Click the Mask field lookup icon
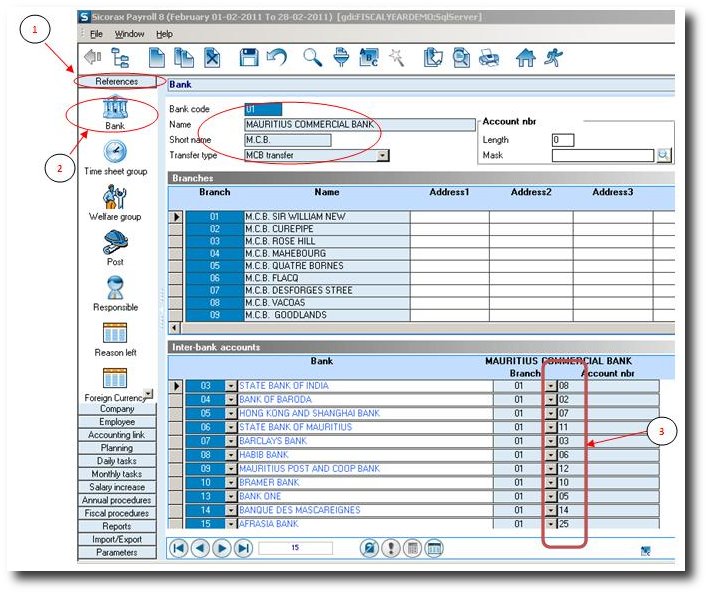This screenshot has height=594, width=708. tap(663, 155)
